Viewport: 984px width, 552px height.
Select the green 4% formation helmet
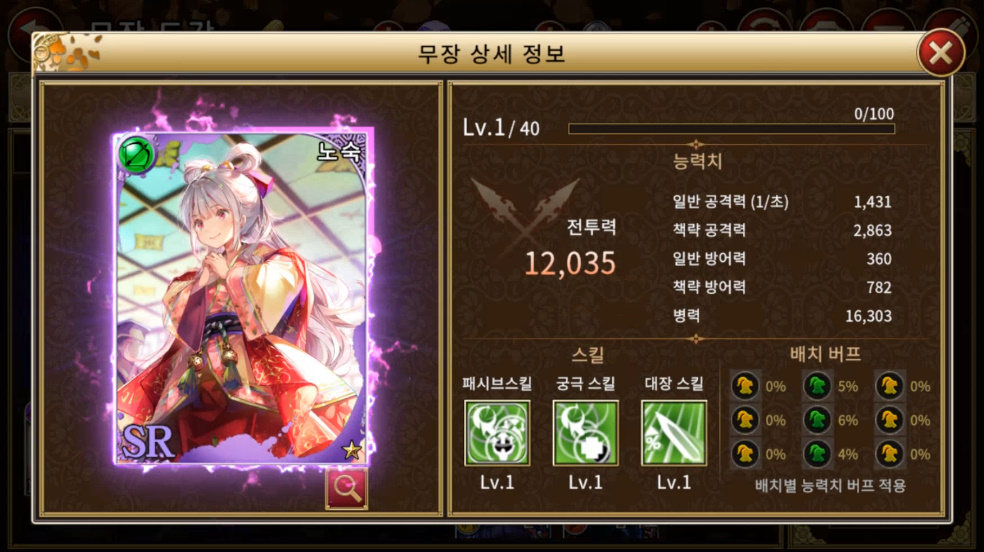tap(817, 454)
